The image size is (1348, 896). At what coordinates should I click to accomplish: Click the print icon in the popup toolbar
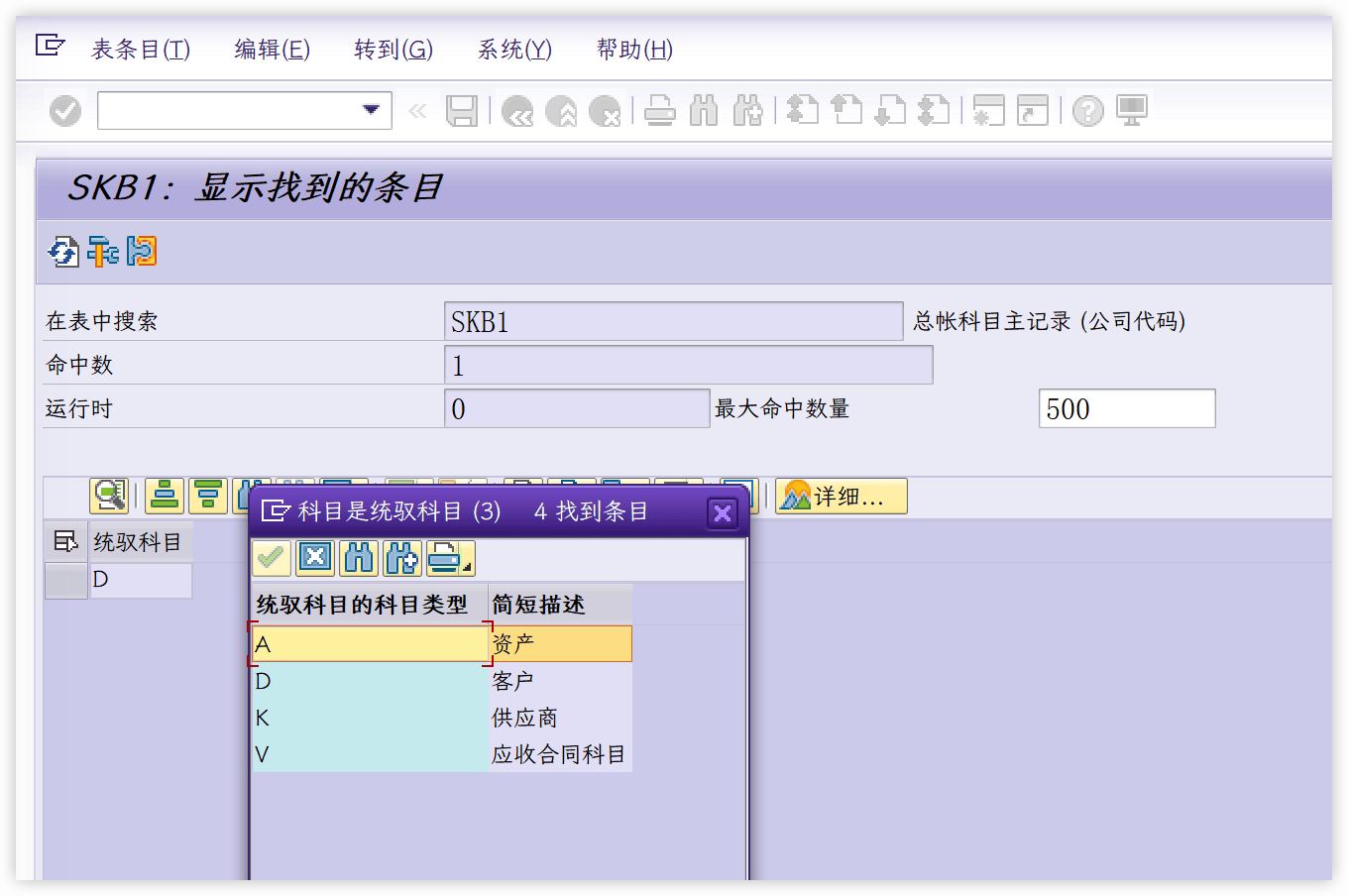pyautogui.click(x=445, y=558)
